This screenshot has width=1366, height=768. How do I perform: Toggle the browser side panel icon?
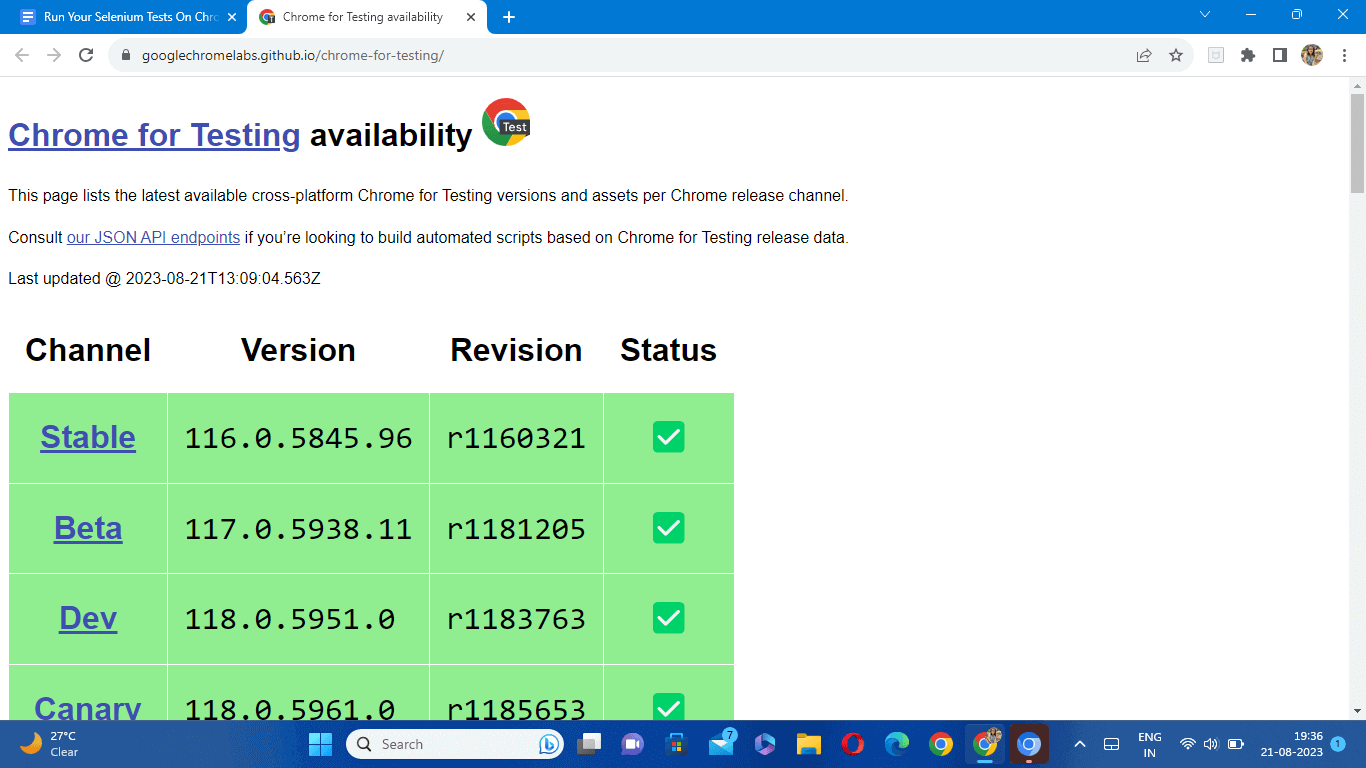click(x=1279, y=56)
